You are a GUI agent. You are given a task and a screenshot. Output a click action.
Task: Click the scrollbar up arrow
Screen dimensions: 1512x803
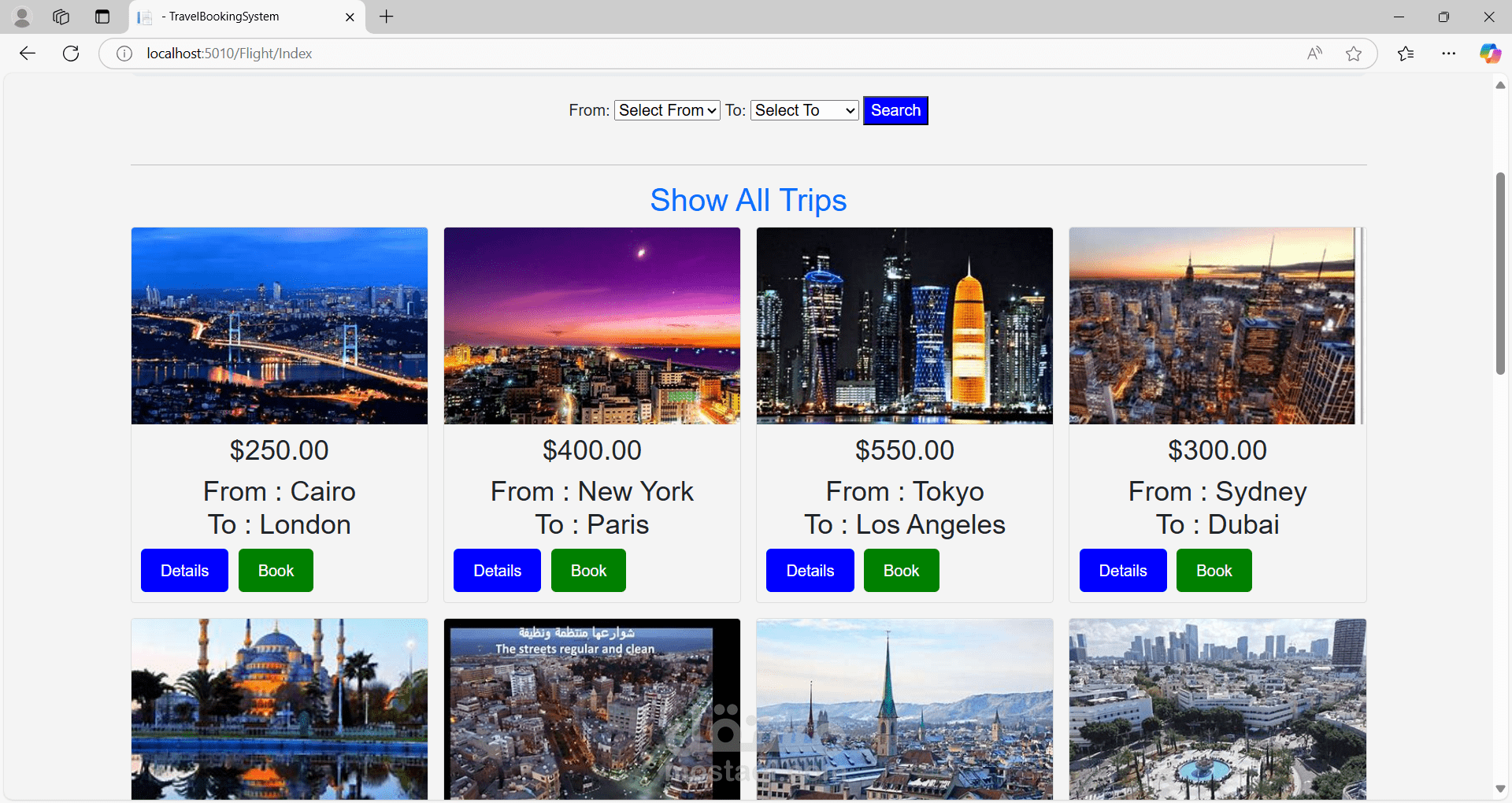(x=1500, y=85)
